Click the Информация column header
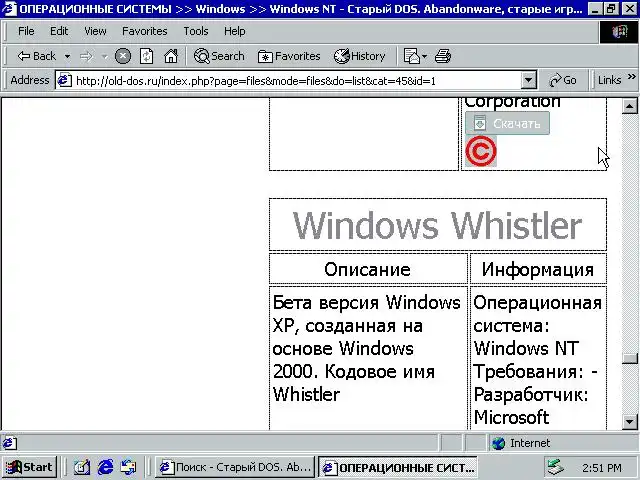640x480 pixels. (x=538, y=269)
